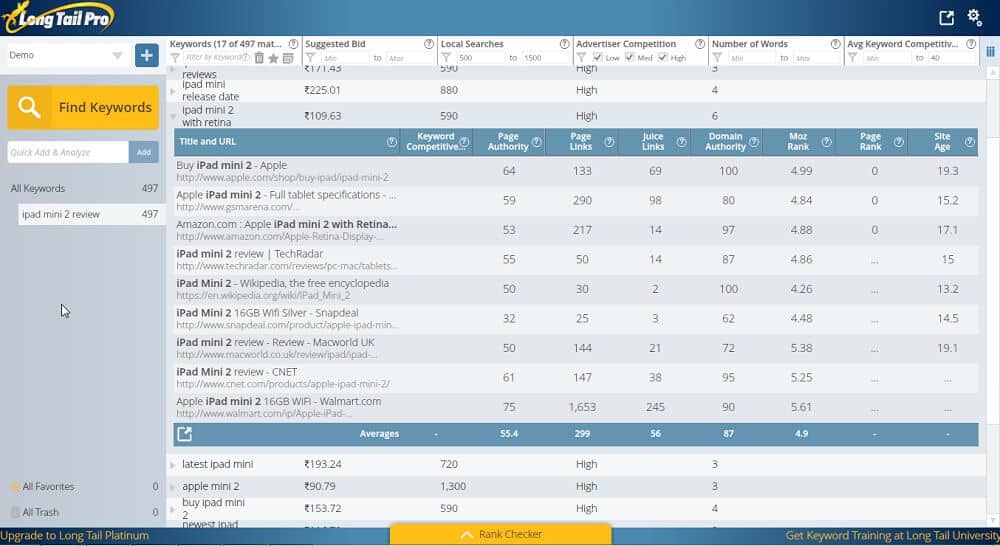The image size is (1000, 546).
Task: Select the ipad mini 2 review keyword list
Action: (90, 214)
